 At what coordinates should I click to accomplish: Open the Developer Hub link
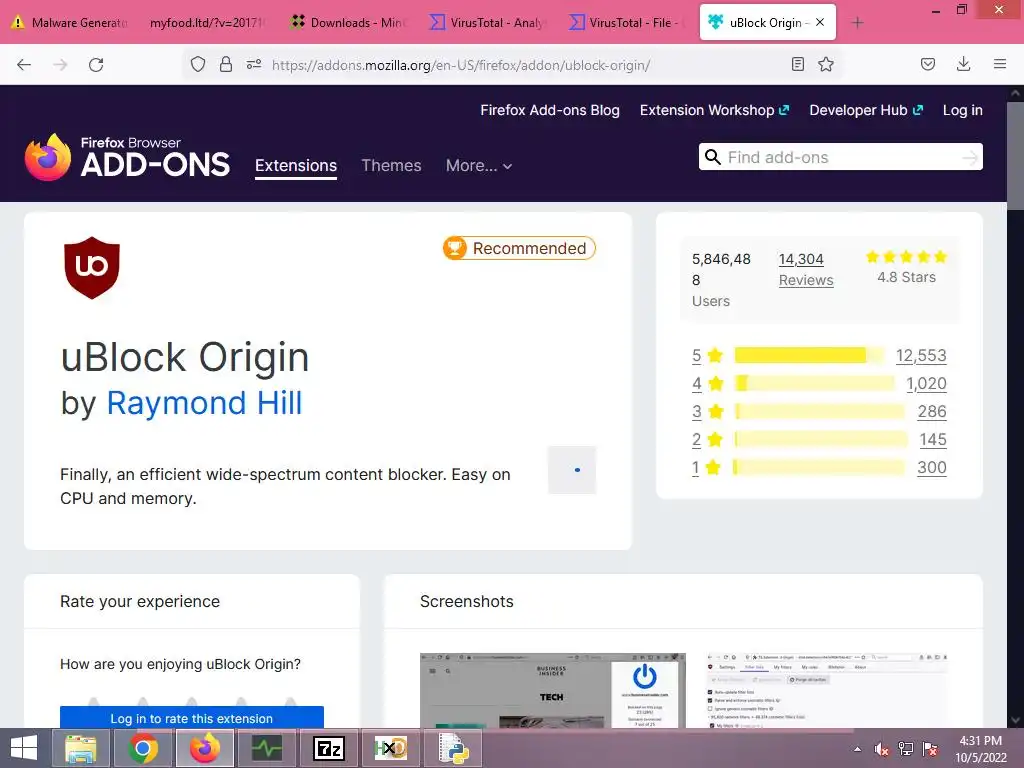866,110
